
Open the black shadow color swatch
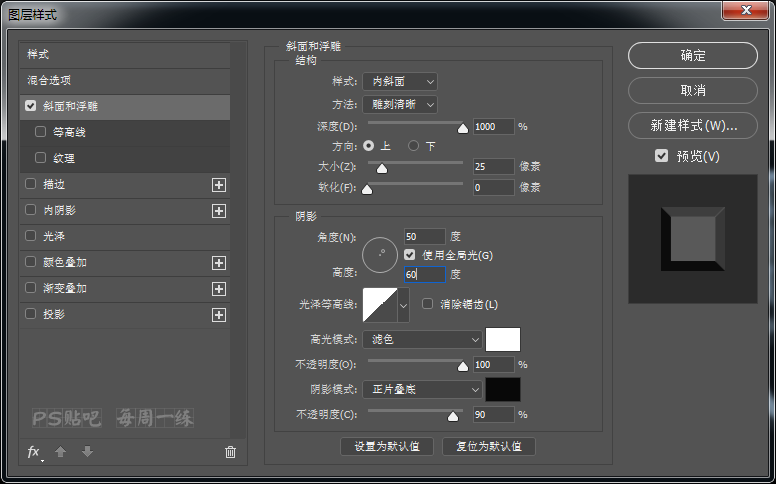pyautogui.click(x=503, y=389)
